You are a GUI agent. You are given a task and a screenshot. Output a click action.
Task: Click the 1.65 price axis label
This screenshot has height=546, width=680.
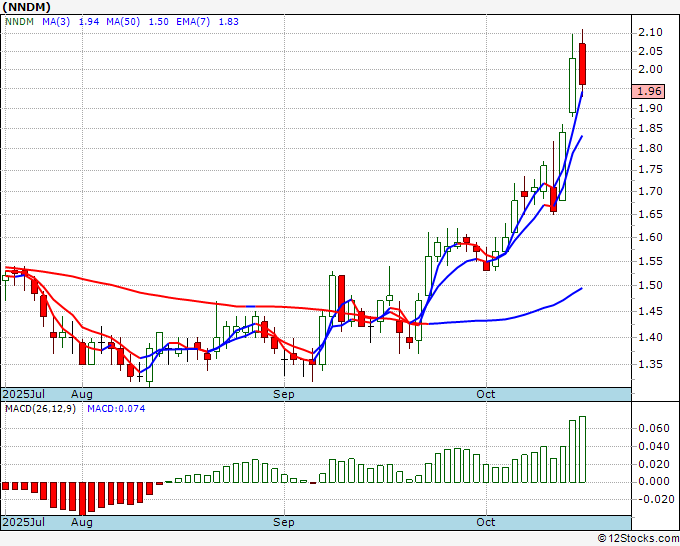[650, 214]
